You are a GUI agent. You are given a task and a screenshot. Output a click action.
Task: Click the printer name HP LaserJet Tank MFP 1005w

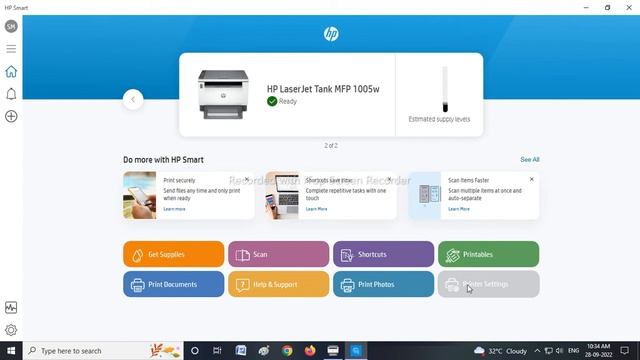[323, 89]
